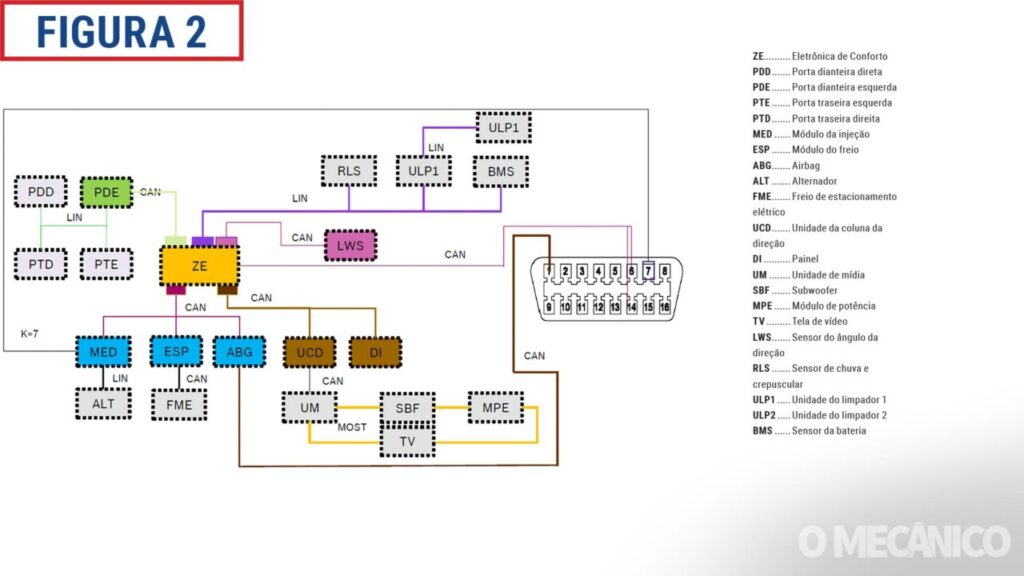Select the green PDE door module block
Viewport: 1024px width, 576px height.
[106, 191]
